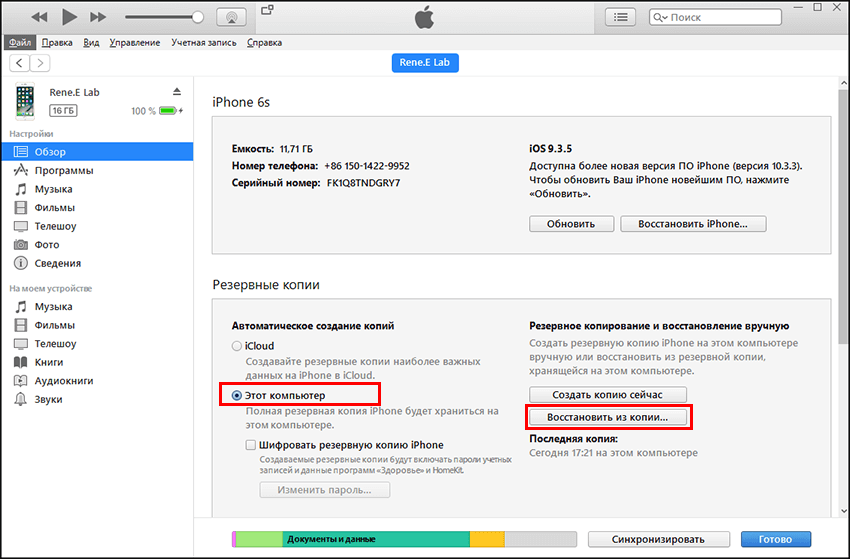Click the Синхронизировать button
Image resolution: width=850 pixels, height=559 pixels.
pyautogui.click(x=659, y=539)
